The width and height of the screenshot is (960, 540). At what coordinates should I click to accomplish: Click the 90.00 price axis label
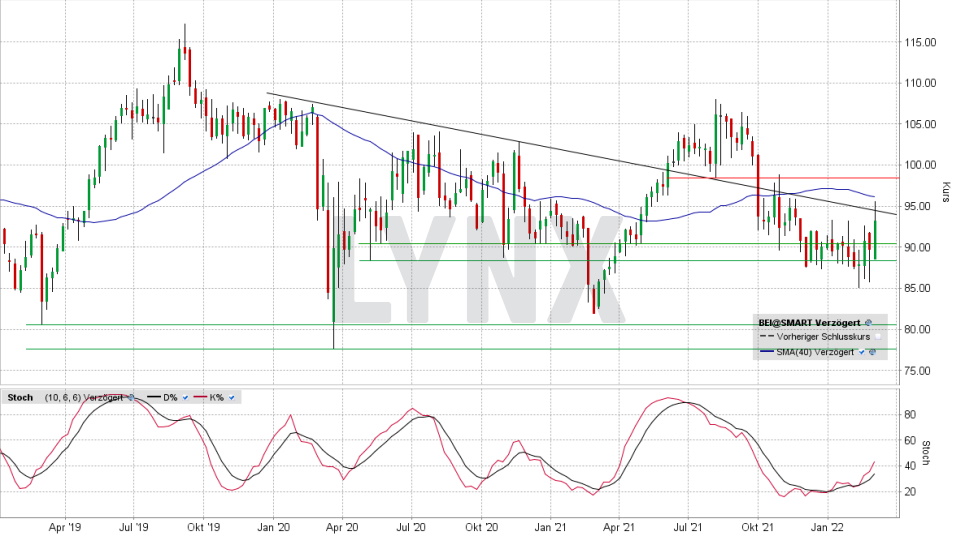click(920, 247)
